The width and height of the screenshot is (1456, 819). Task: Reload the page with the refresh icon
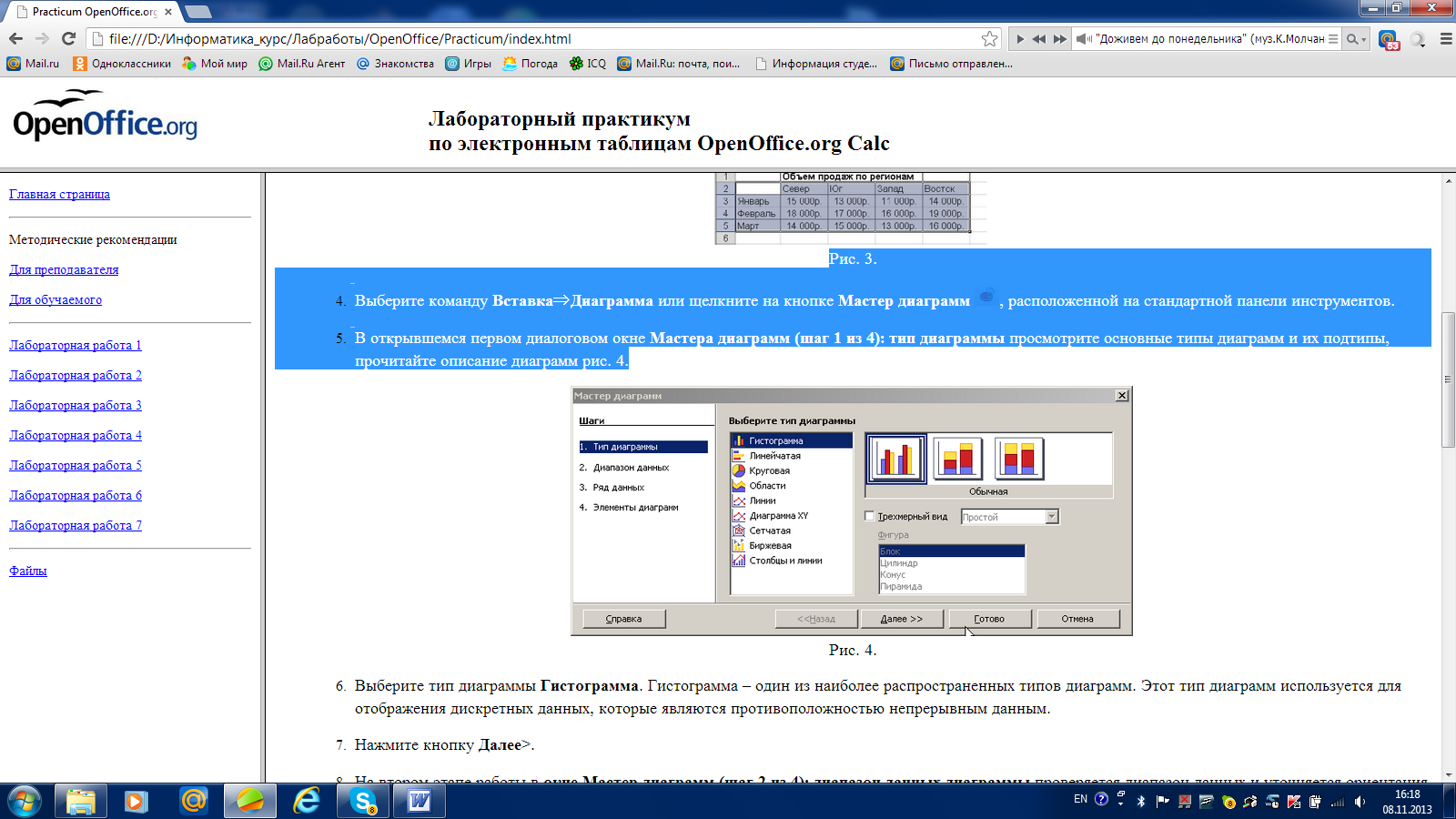[x=68, y=38]
